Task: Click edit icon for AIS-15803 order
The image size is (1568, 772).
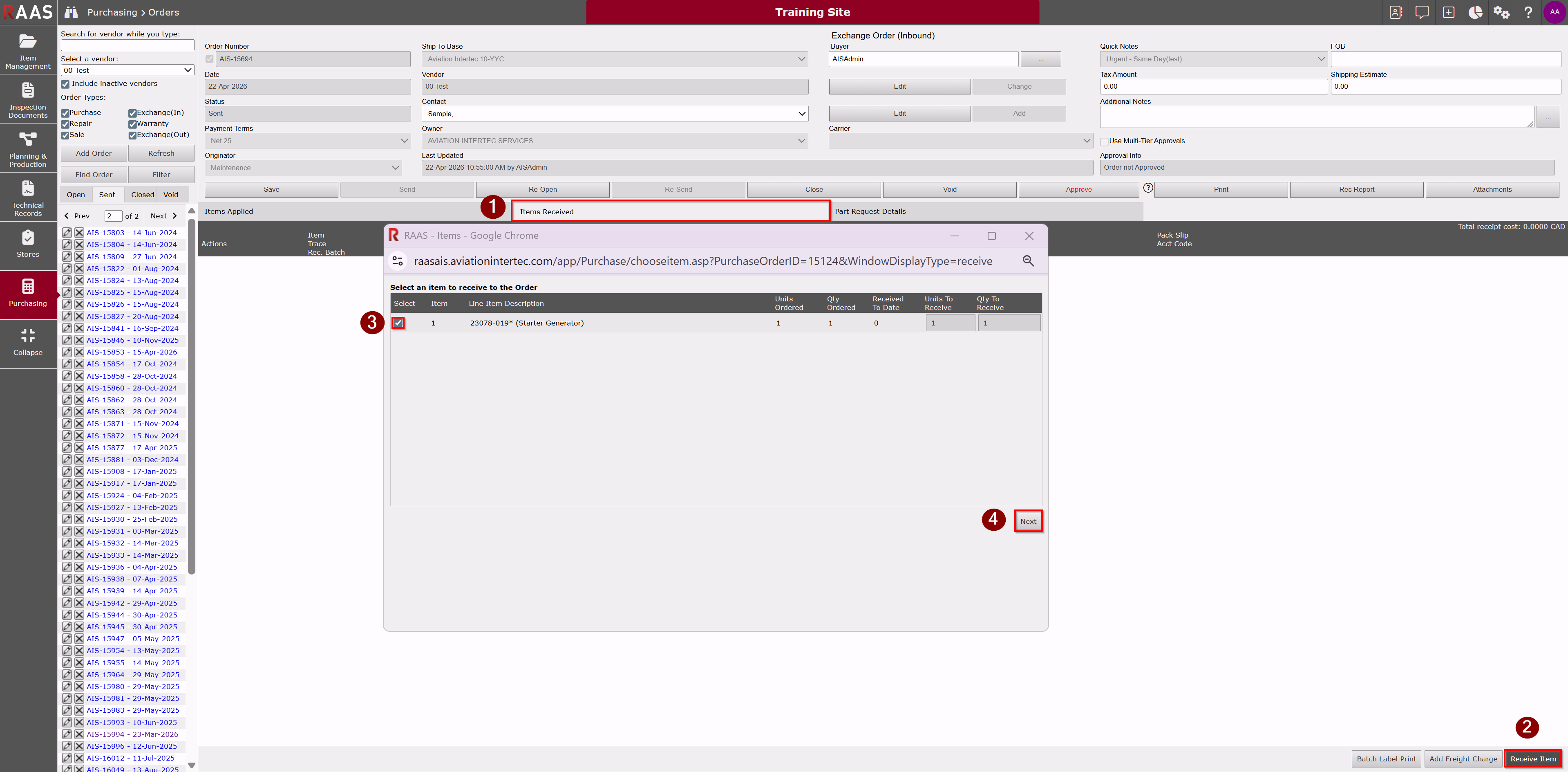Action: (67, 233)
